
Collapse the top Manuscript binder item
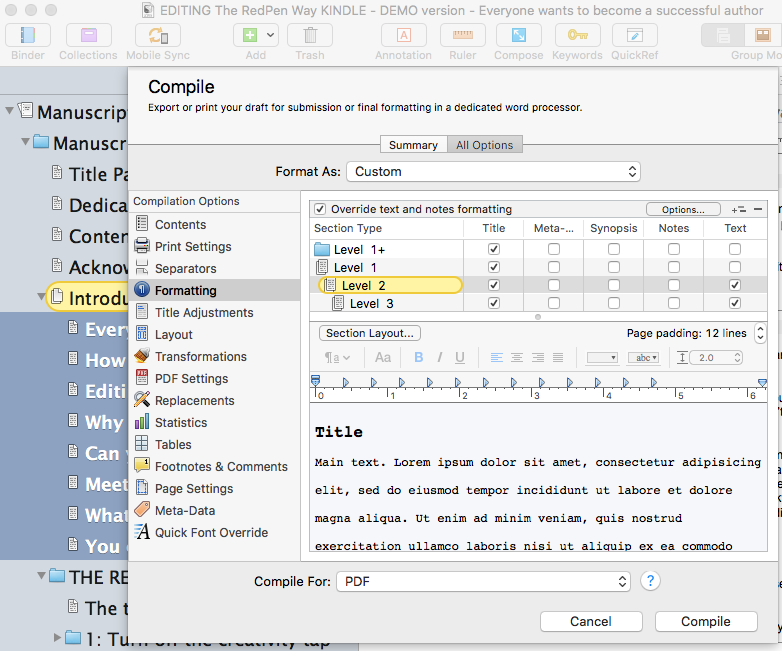tap(9, 111)
